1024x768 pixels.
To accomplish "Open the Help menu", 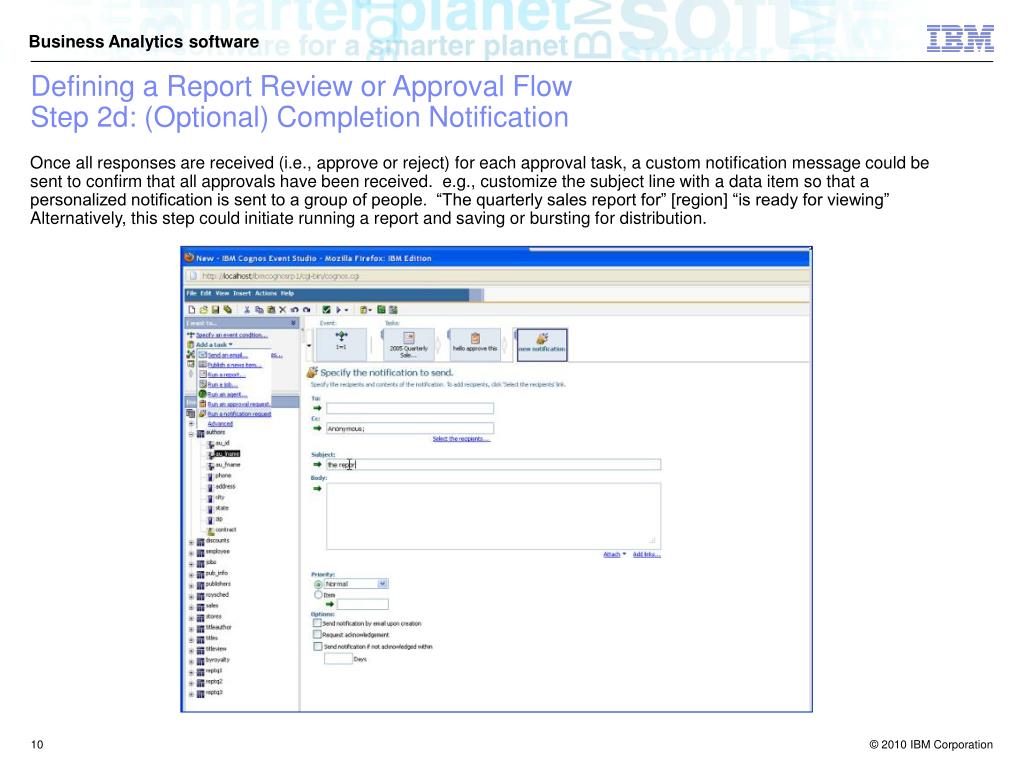I will point(287,293).
